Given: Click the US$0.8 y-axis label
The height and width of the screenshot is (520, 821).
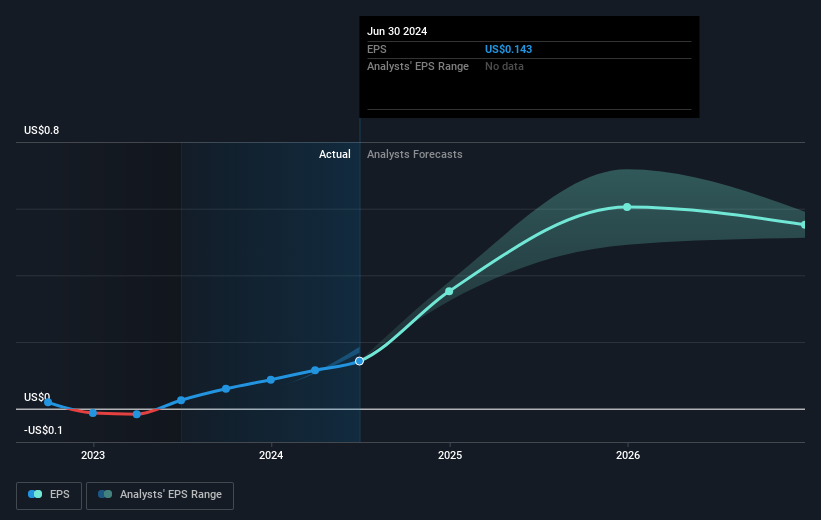Looking at the screenshot, I should [x=41, y=130].
